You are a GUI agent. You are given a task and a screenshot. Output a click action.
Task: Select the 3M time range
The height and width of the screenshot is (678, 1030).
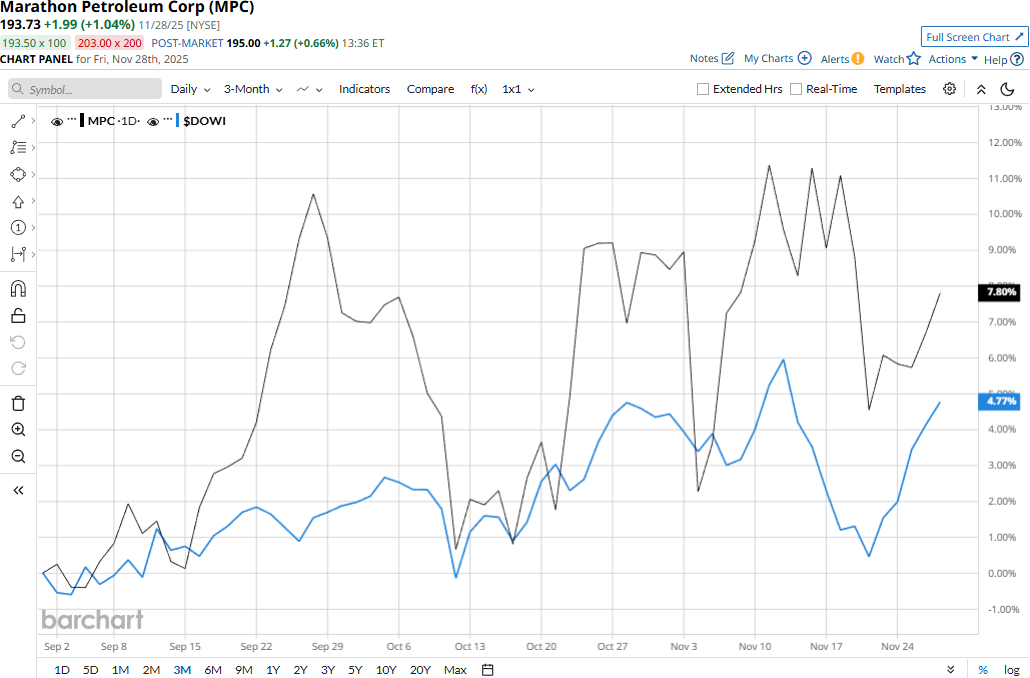pyautogui.click(x=182, y=669)
